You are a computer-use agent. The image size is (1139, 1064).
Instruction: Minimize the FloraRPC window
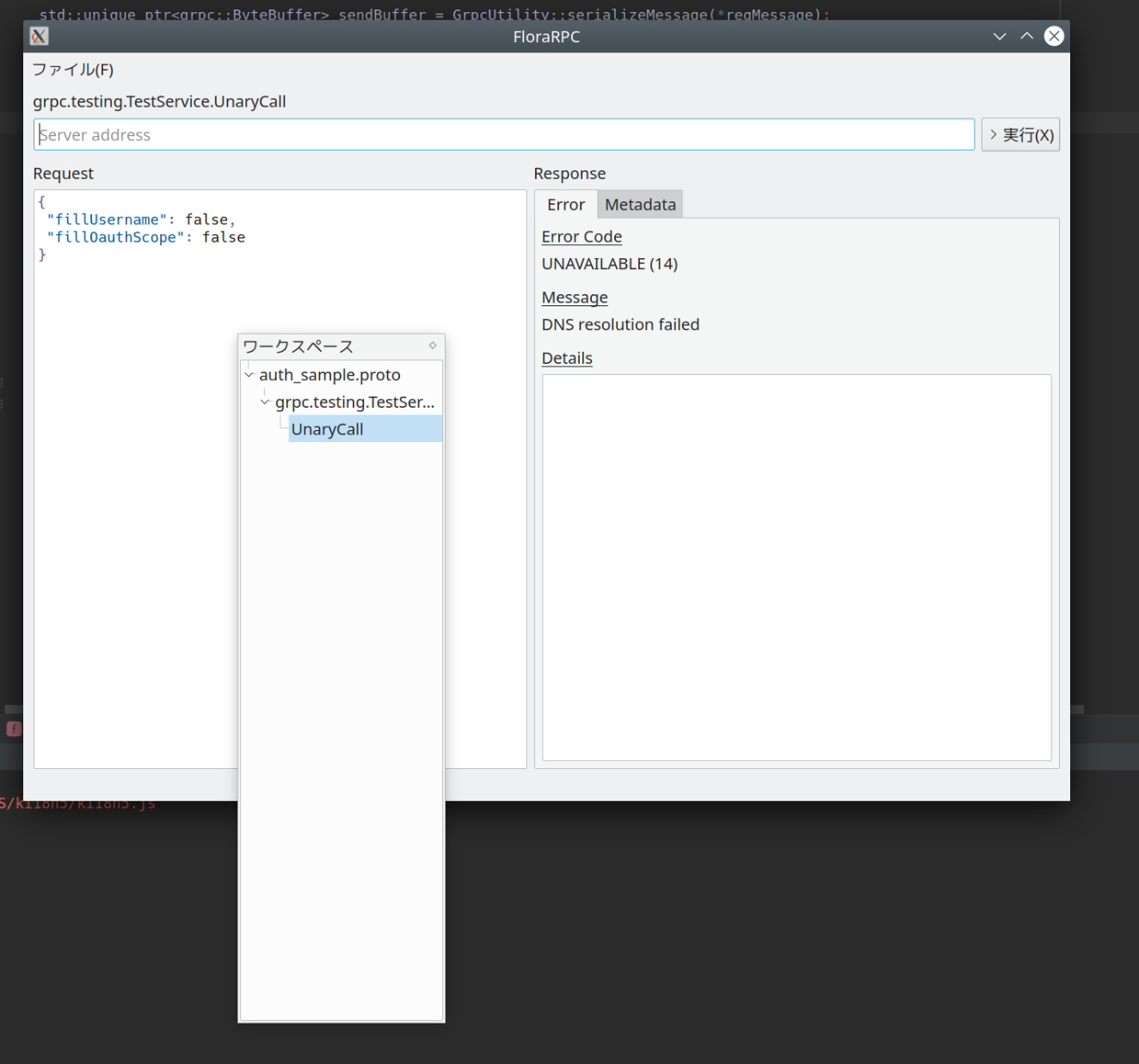pos(999,36)
